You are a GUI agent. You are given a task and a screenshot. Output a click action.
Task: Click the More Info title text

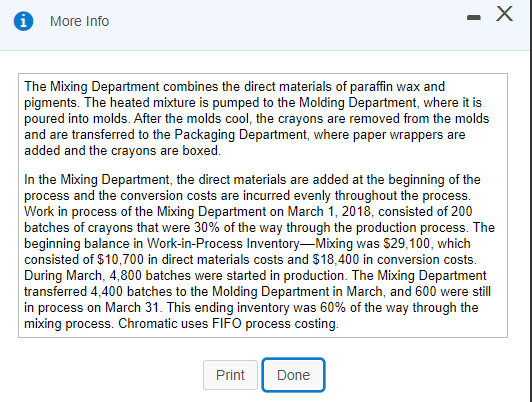(79, 21)
